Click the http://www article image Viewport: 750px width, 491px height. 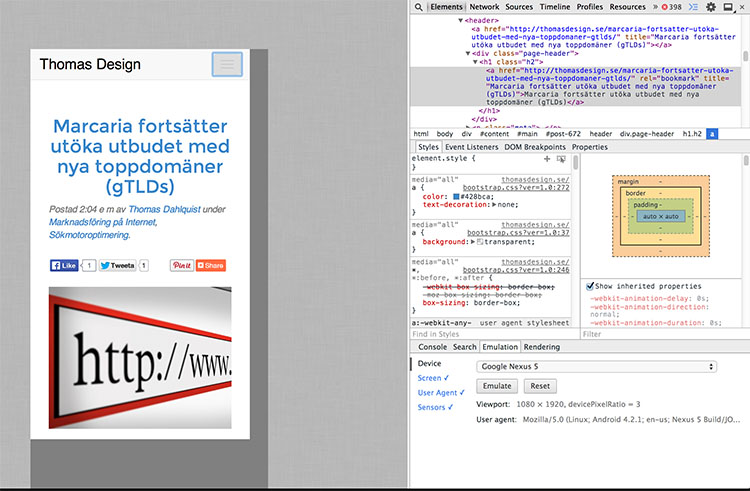140,358
